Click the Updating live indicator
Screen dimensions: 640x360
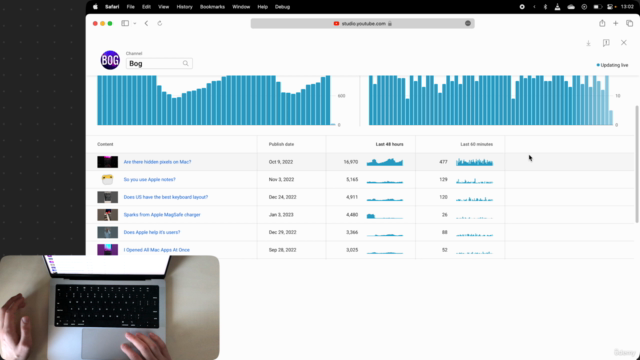tap(612, 65)
